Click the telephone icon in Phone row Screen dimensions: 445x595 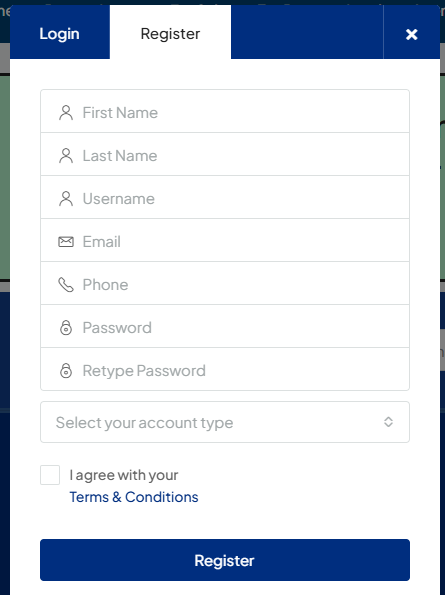pos(66,285)
